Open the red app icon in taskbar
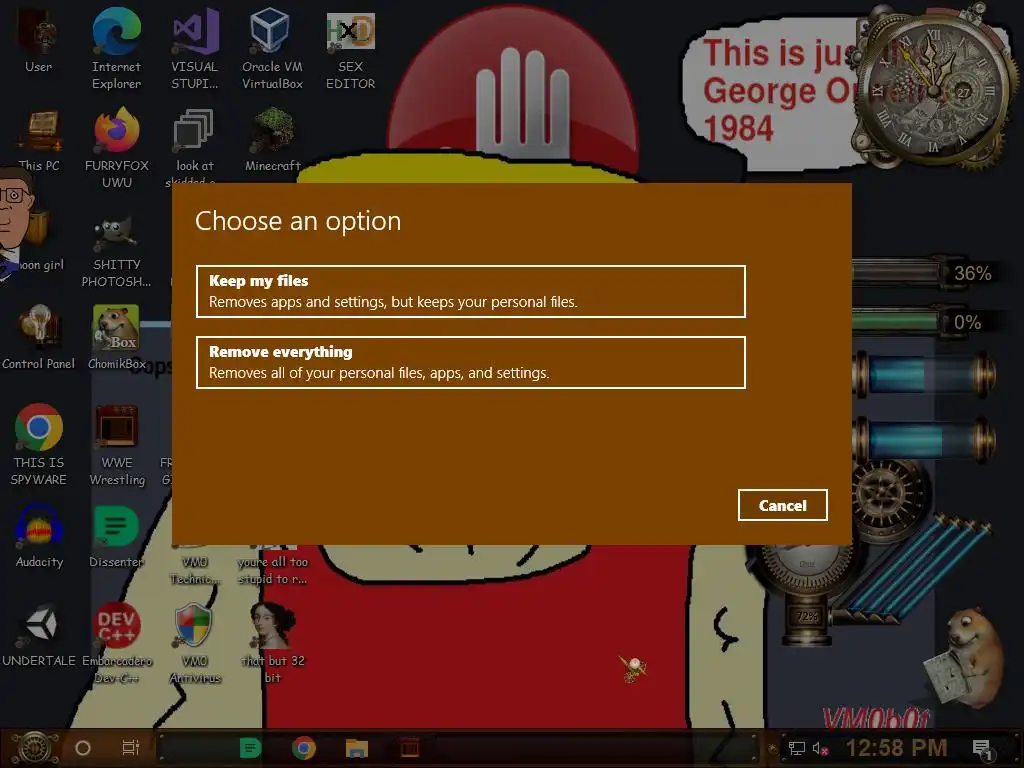The image size is (1024, 768). pyautogui.click(x=409, y=748)
